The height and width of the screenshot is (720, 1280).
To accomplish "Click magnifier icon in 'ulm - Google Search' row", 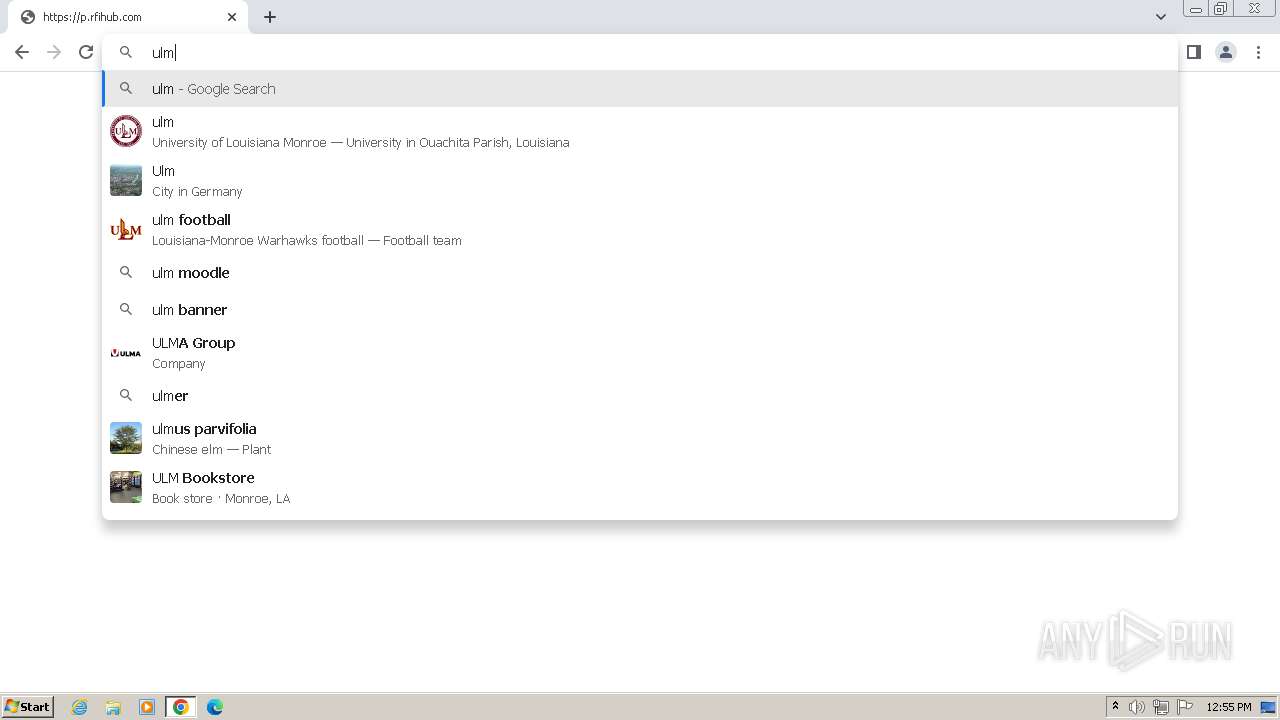I will 126,88.
